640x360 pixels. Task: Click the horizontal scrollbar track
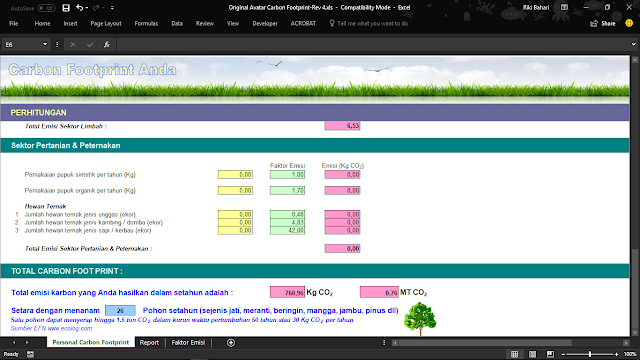pyautogui.click(x=510, y=343)
